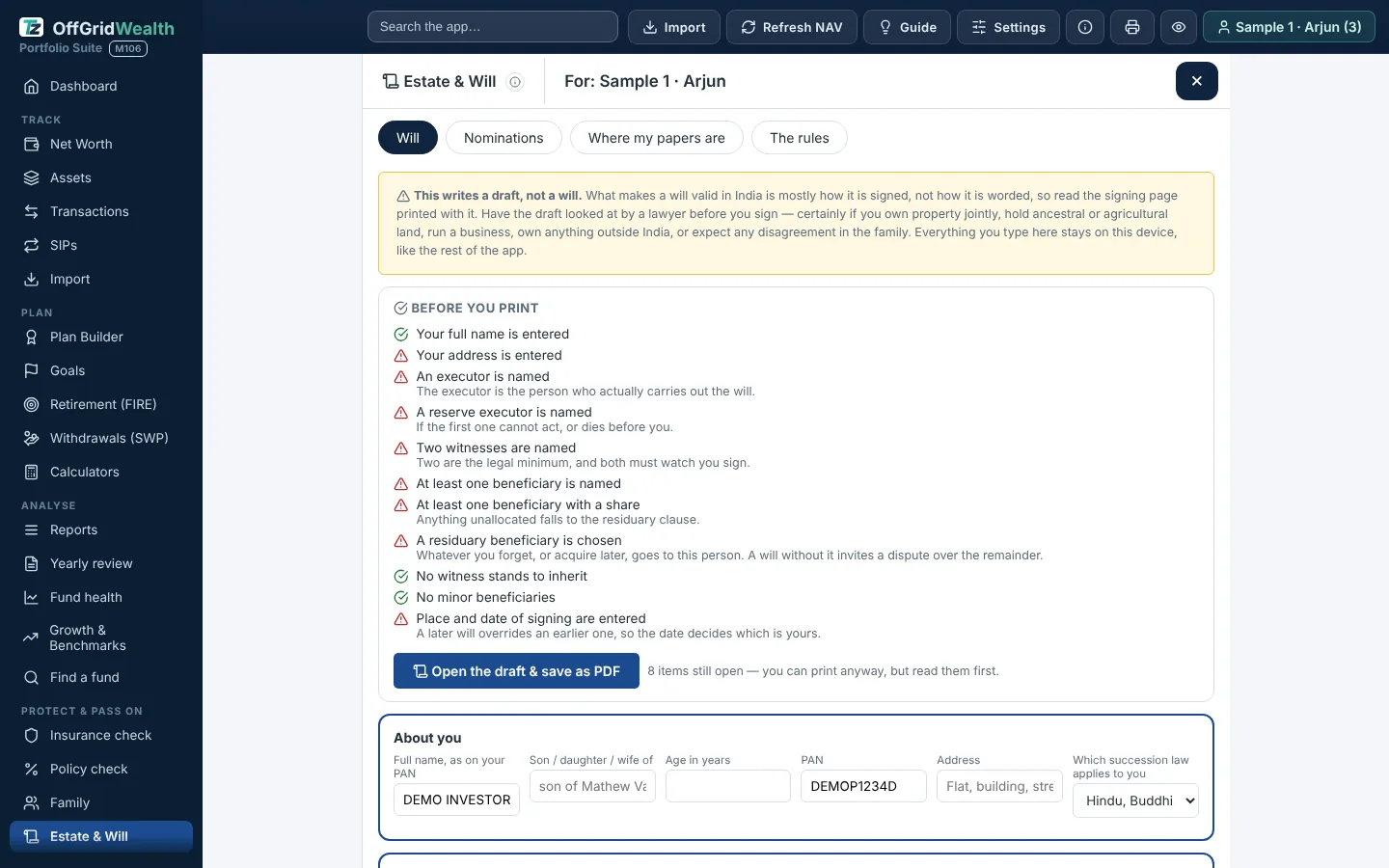The image size is (1389, 868).
Task: Expand the succession law dropdown
Action: tap(1135, 800)
